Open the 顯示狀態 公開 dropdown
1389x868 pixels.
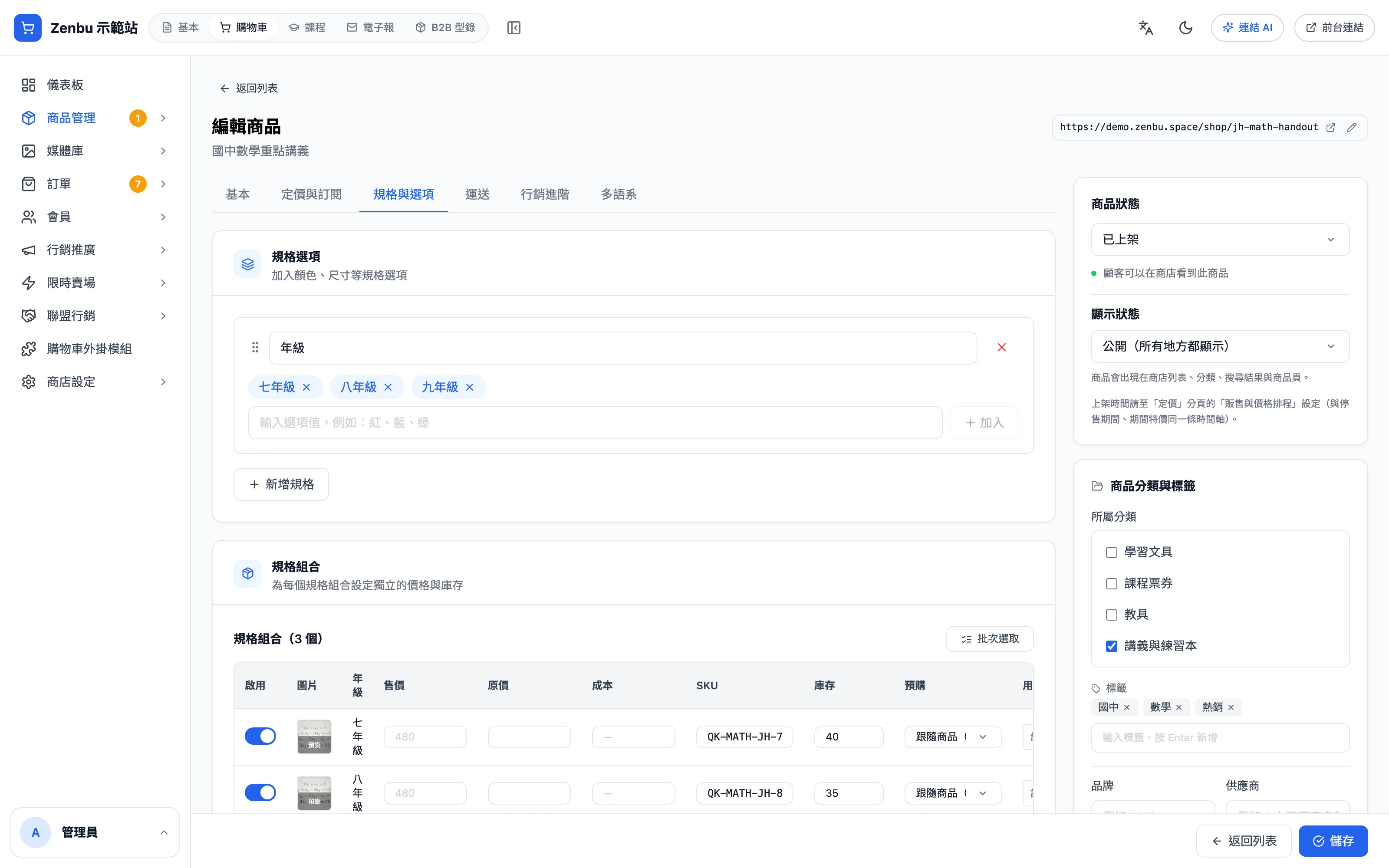[x=1220, y=346]
